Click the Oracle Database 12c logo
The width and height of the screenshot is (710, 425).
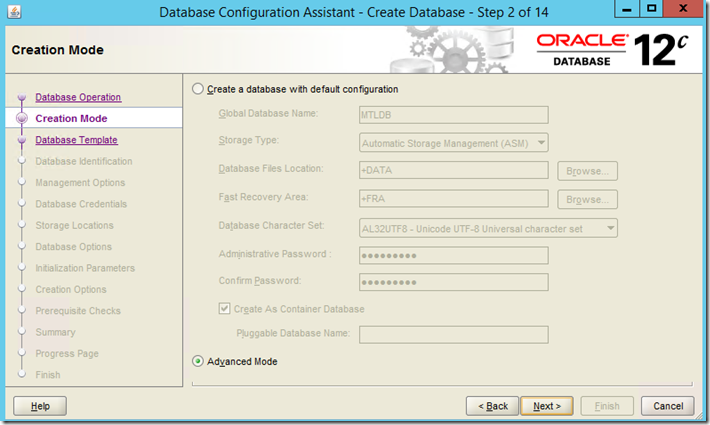(x=612, y=50)
